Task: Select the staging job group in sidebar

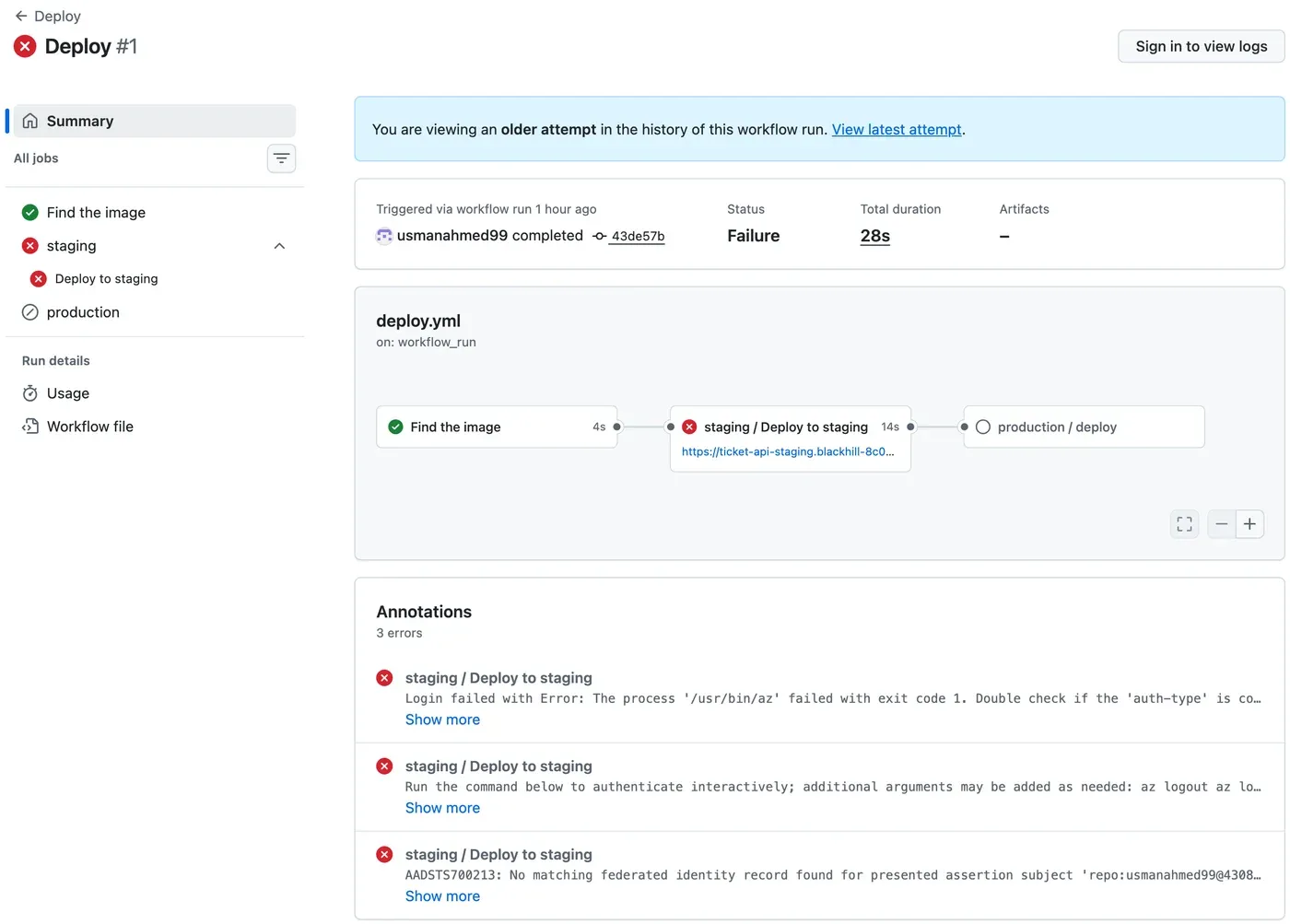Action: coord(155,246)
